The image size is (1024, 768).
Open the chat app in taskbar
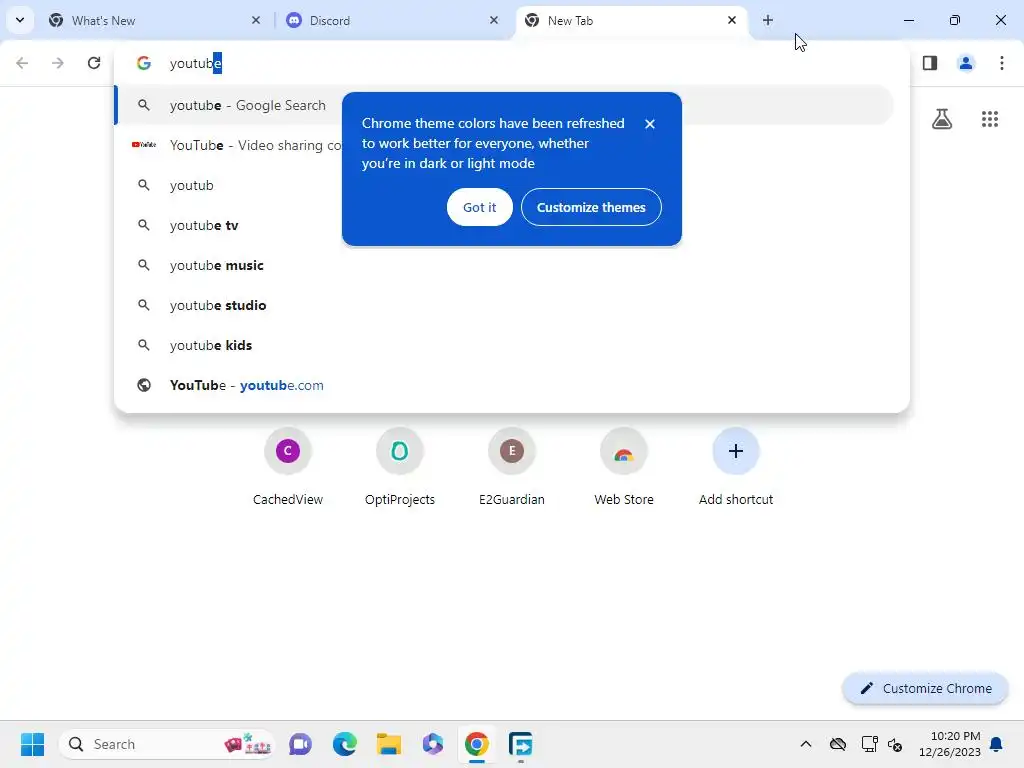click(x=300, y=744)
